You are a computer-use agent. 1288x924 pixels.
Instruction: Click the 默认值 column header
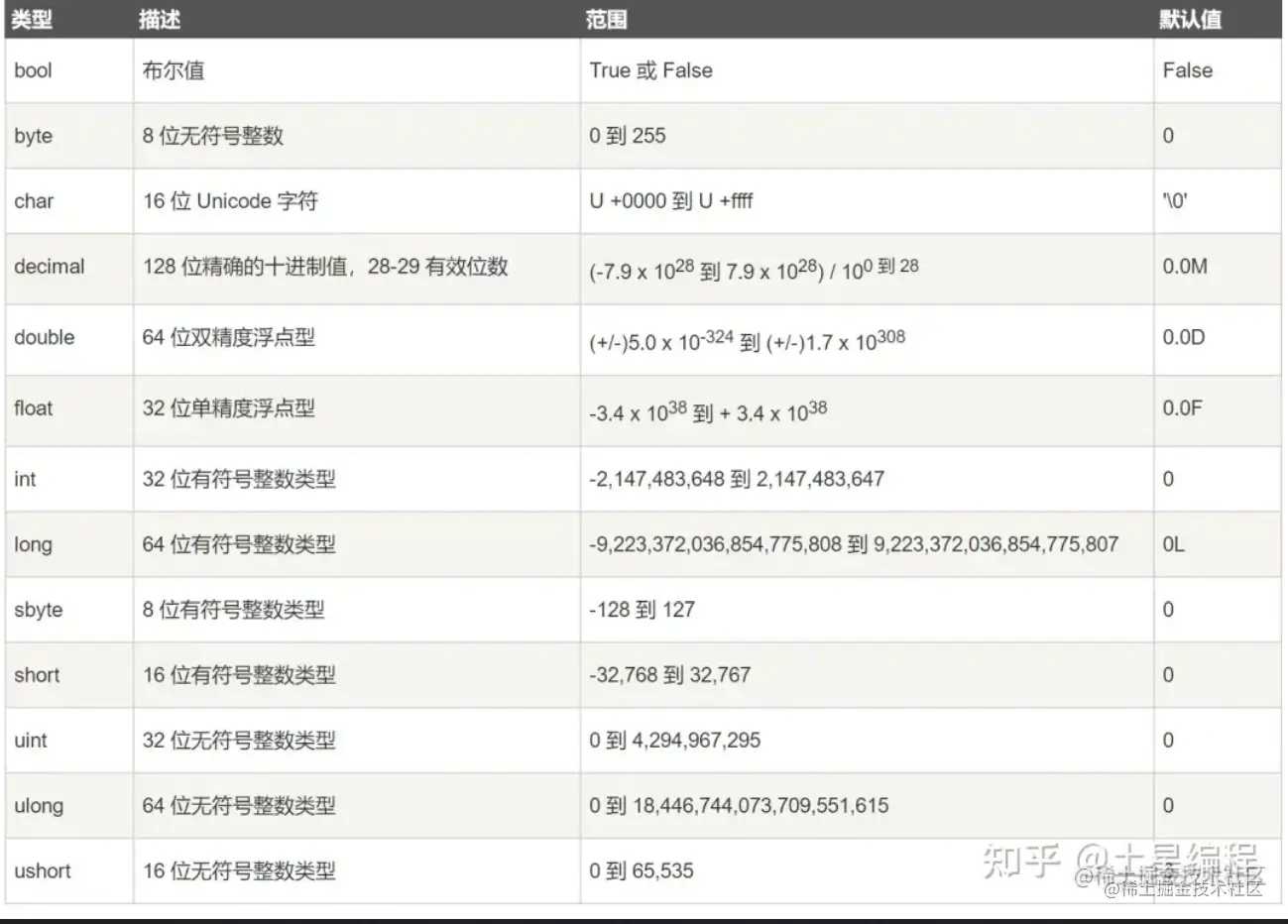pyautogui.click(x=1190, y=20)
